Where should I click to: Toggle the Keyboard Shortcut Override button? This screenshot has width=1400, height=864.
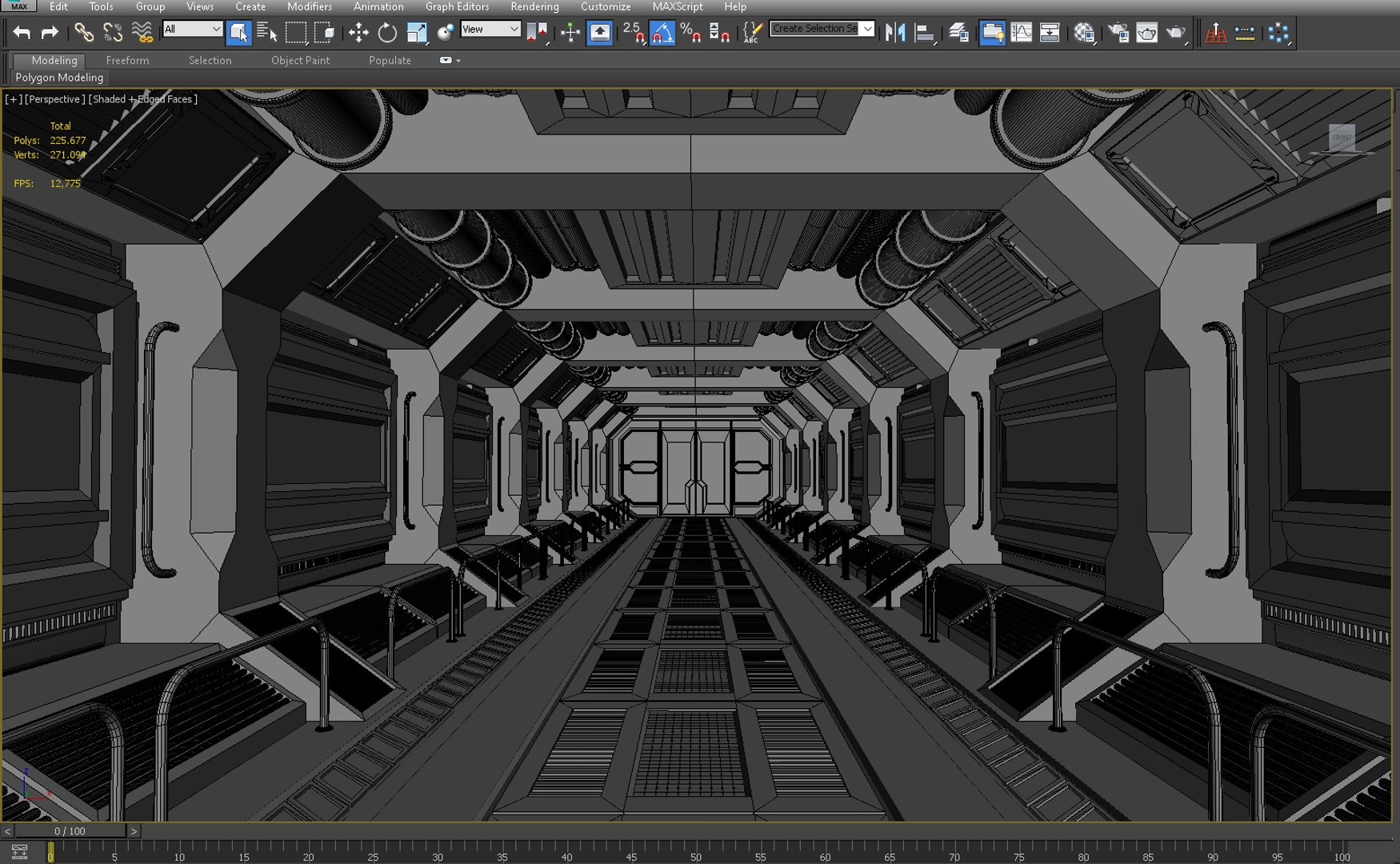599,33
